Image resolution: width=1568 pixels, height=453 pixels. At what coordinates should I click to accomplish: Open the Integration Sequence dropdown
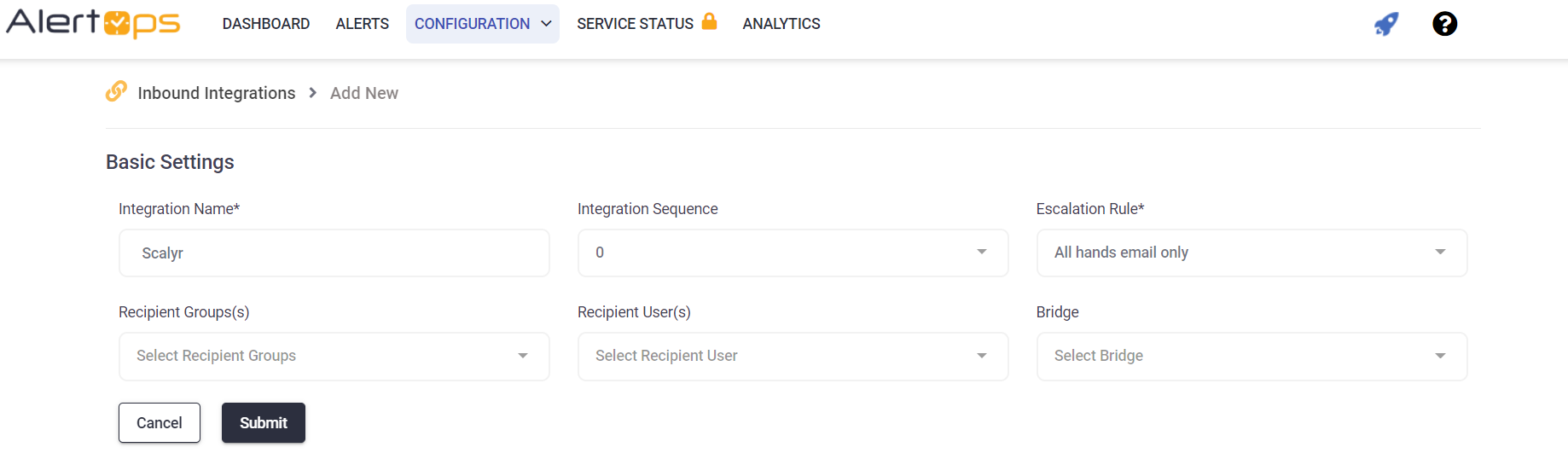click(793, 253)
